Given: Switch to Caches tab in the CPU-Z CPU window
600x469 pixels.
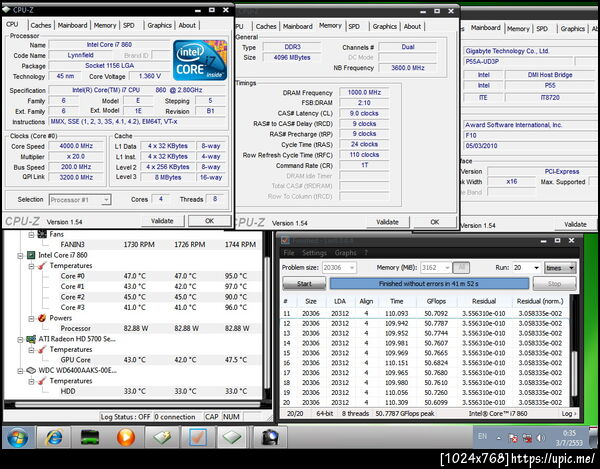Looking at the screenshot, I should (41, 25).
